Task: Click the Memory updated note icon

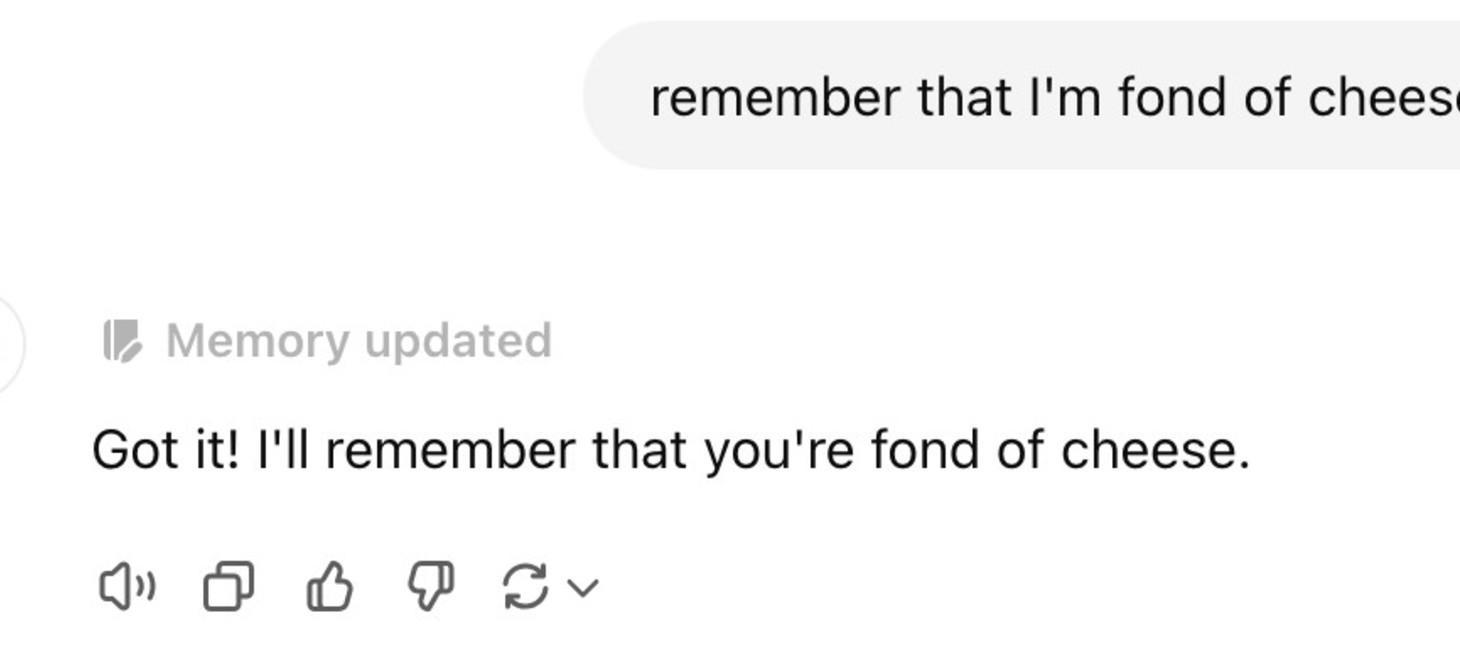Action: [x=123, y=341]
